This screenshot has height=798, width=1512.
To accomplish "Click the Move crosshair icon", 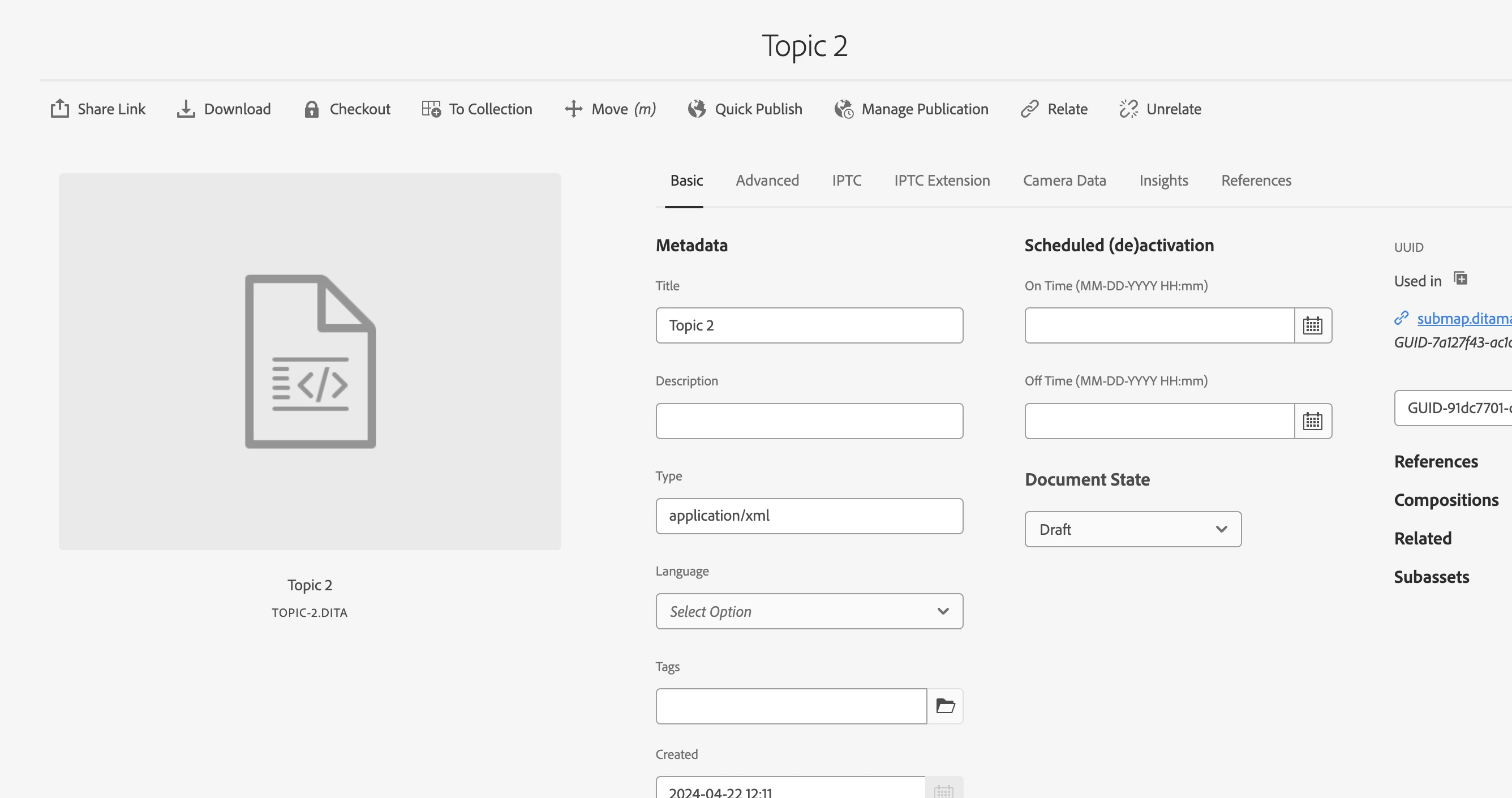I will click(573, 109).
